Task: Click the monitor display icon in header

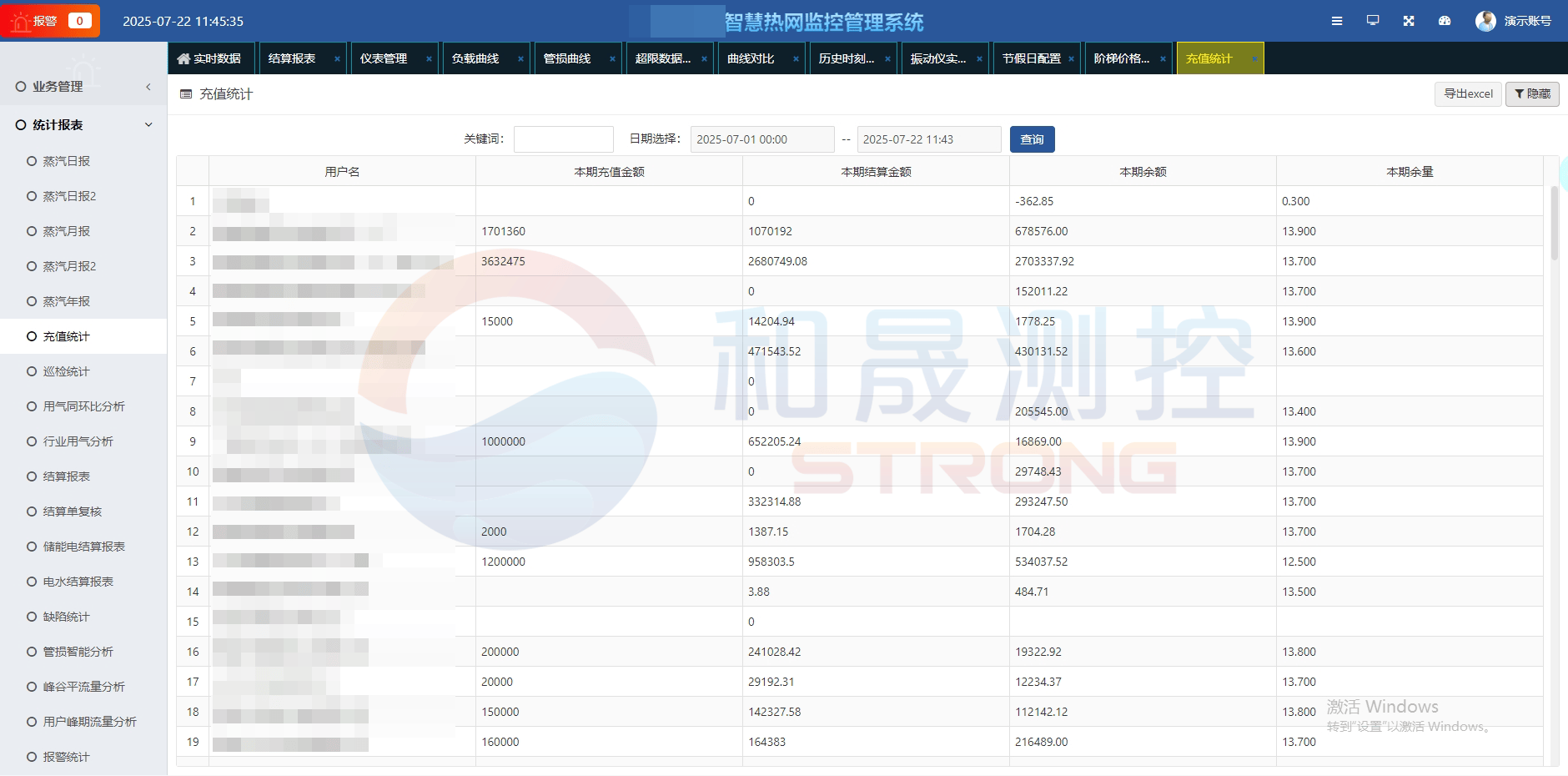Action: pyautogui.click(x=1373, y=21)
